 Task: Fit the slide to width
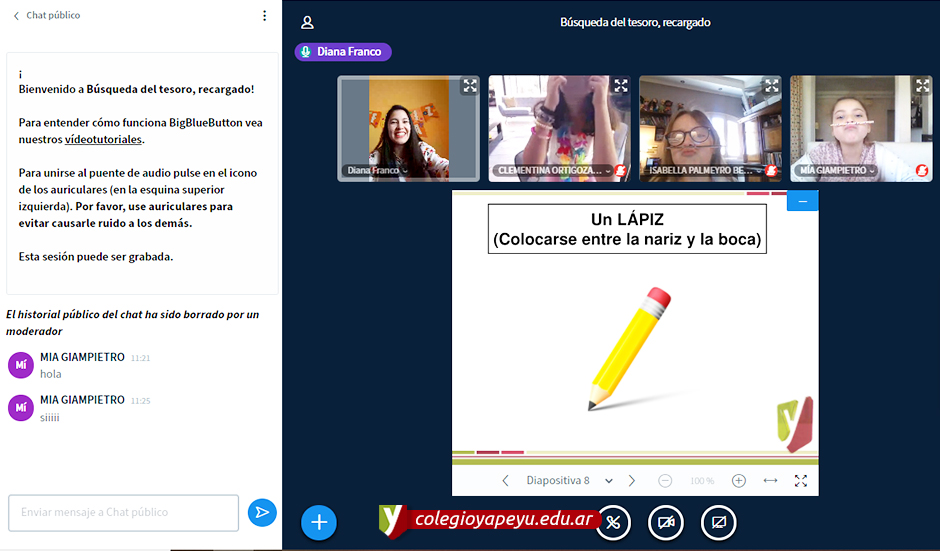(770, 481)
